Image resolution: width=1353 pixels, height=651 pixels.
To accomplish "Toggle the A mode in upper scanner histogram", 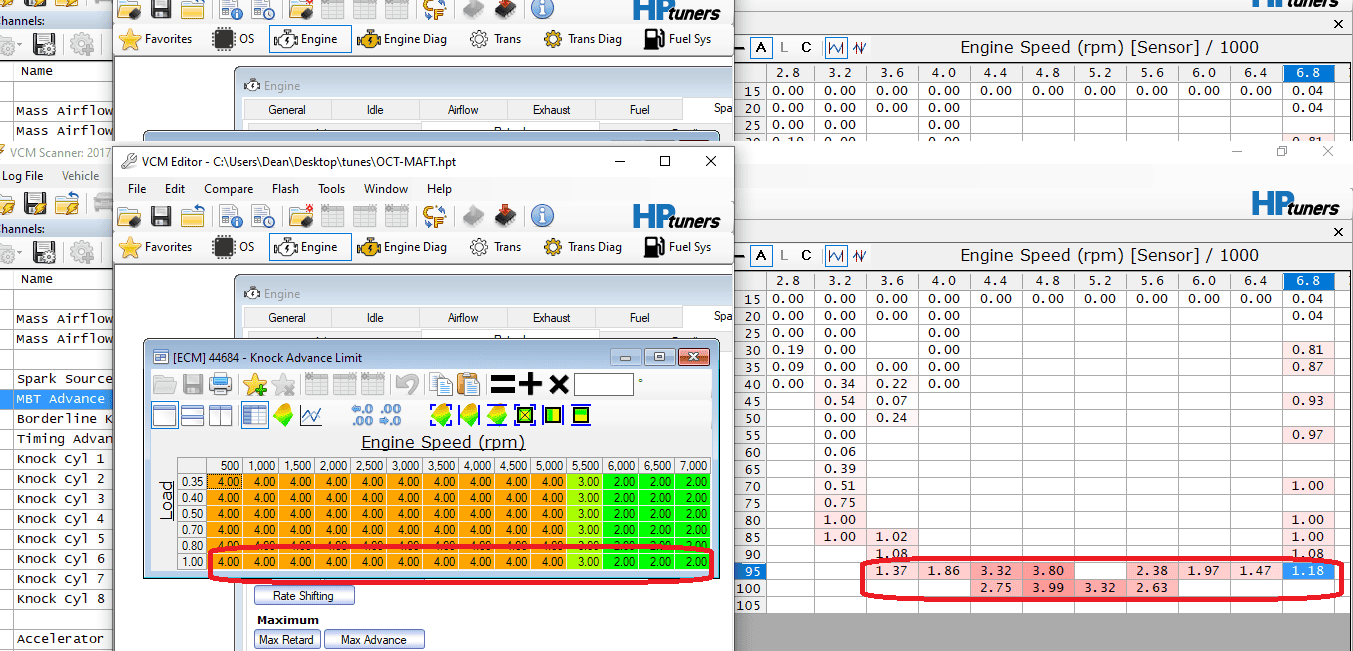I will pyautogui.click(x=761, y=47).
